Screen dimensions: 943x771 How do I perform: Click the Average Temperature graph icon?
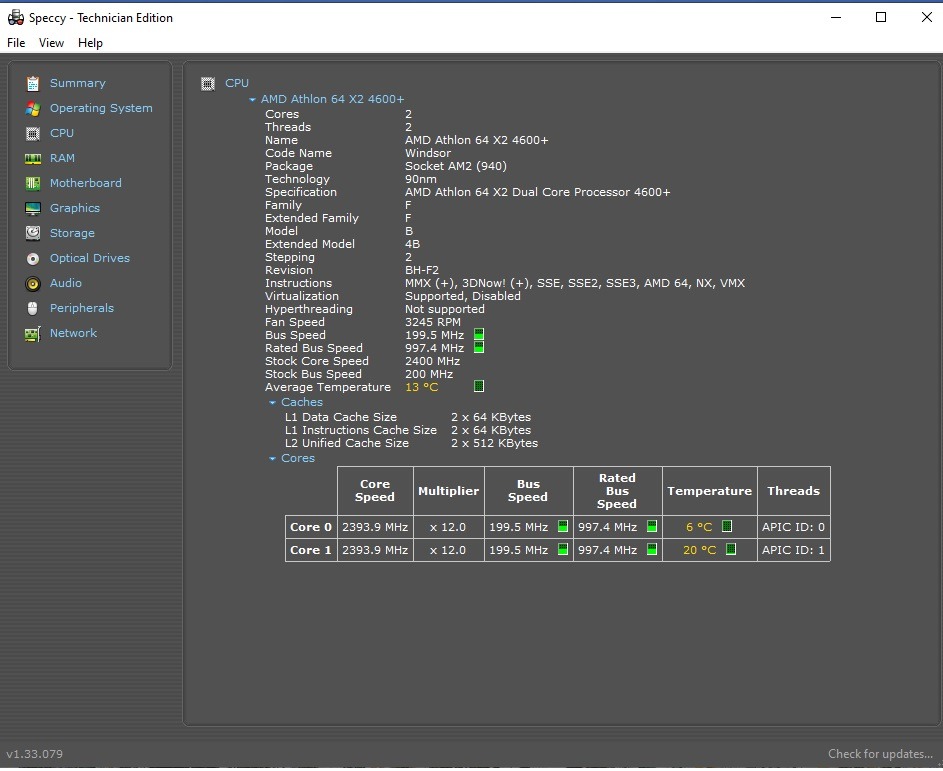(479, 386)
